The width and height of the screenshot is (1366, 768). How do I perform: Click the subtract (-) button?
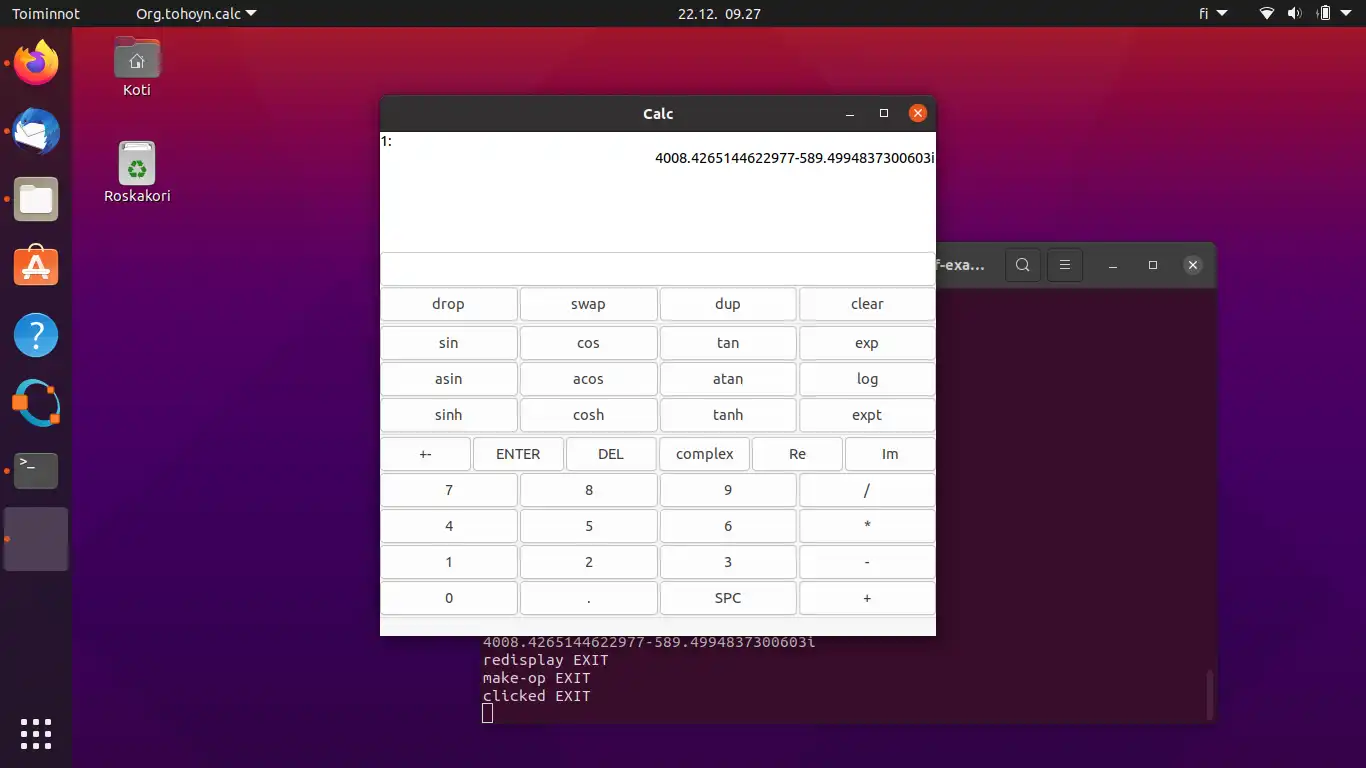[x=867, y=562]
